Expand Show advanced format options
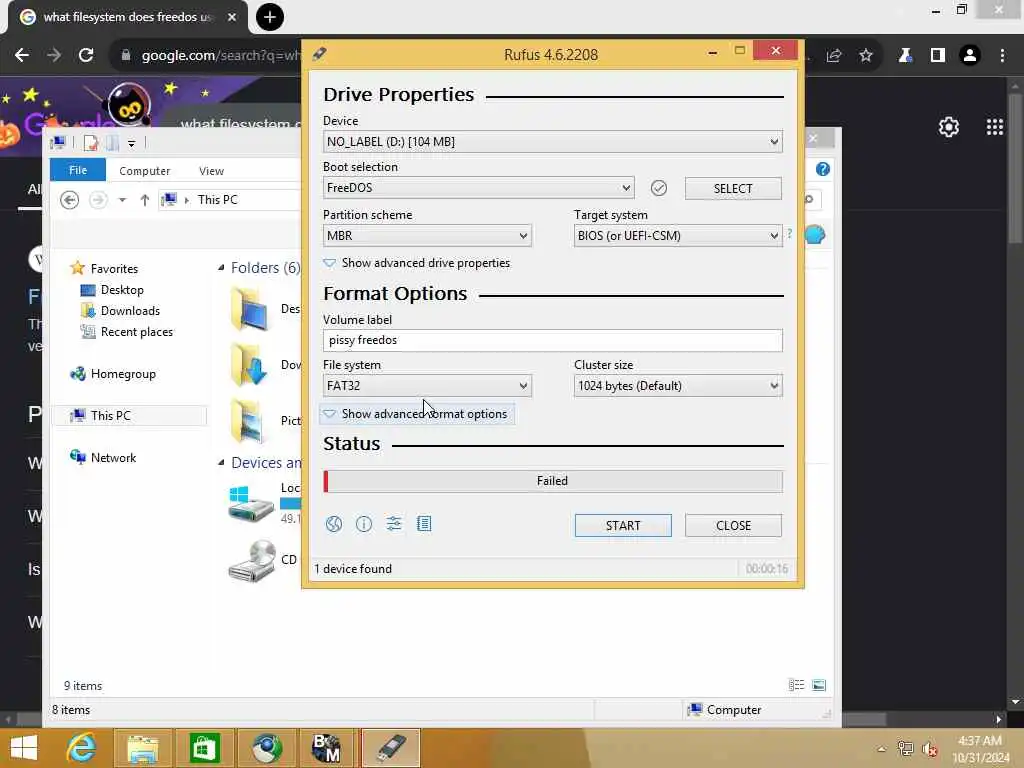This screenshot has height=768, width=1024. point(417,414)
